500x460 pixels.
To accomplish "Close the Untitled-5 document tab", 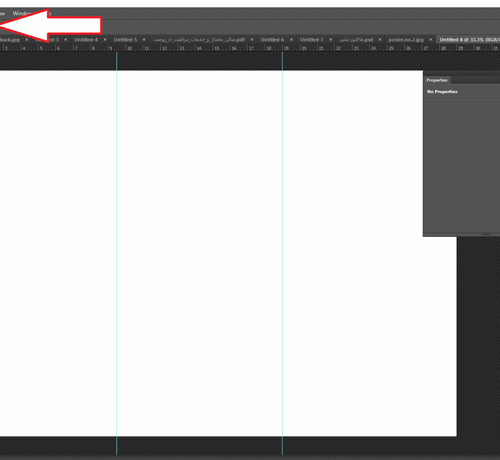I will point(144,39).
